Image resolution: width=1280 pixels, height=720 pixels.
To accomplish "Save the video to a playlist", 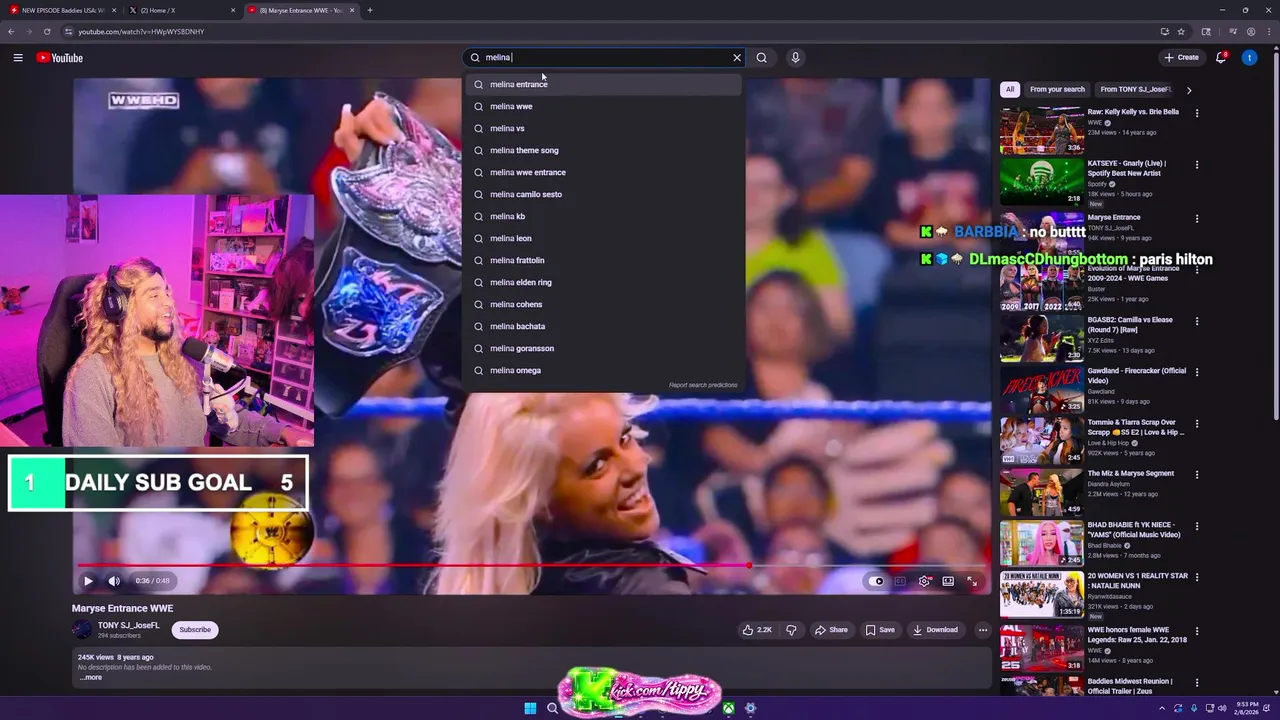I will 880,630.
